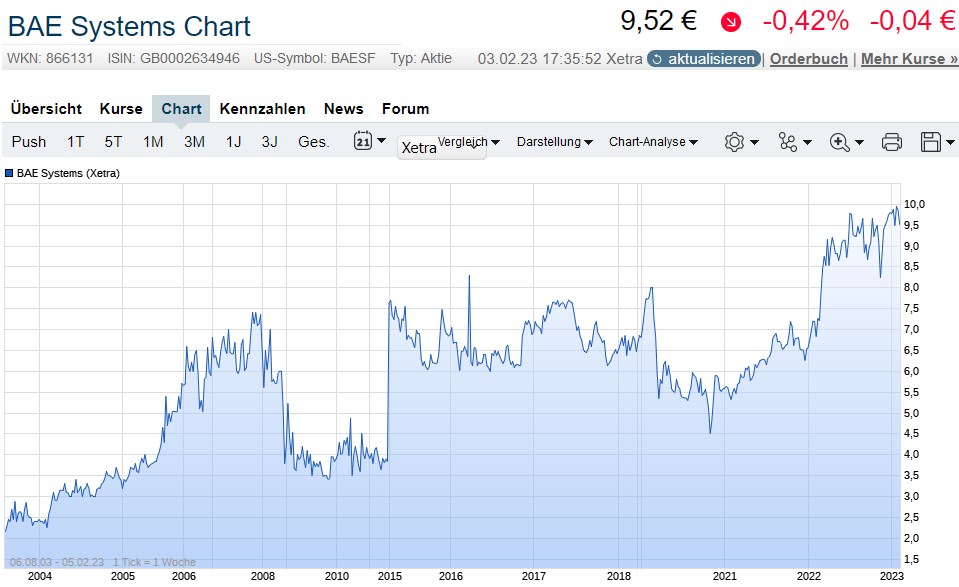Click the red price trend arrow icon
The width and height of the screenshot is (959, 587).
tap(731, 23)
